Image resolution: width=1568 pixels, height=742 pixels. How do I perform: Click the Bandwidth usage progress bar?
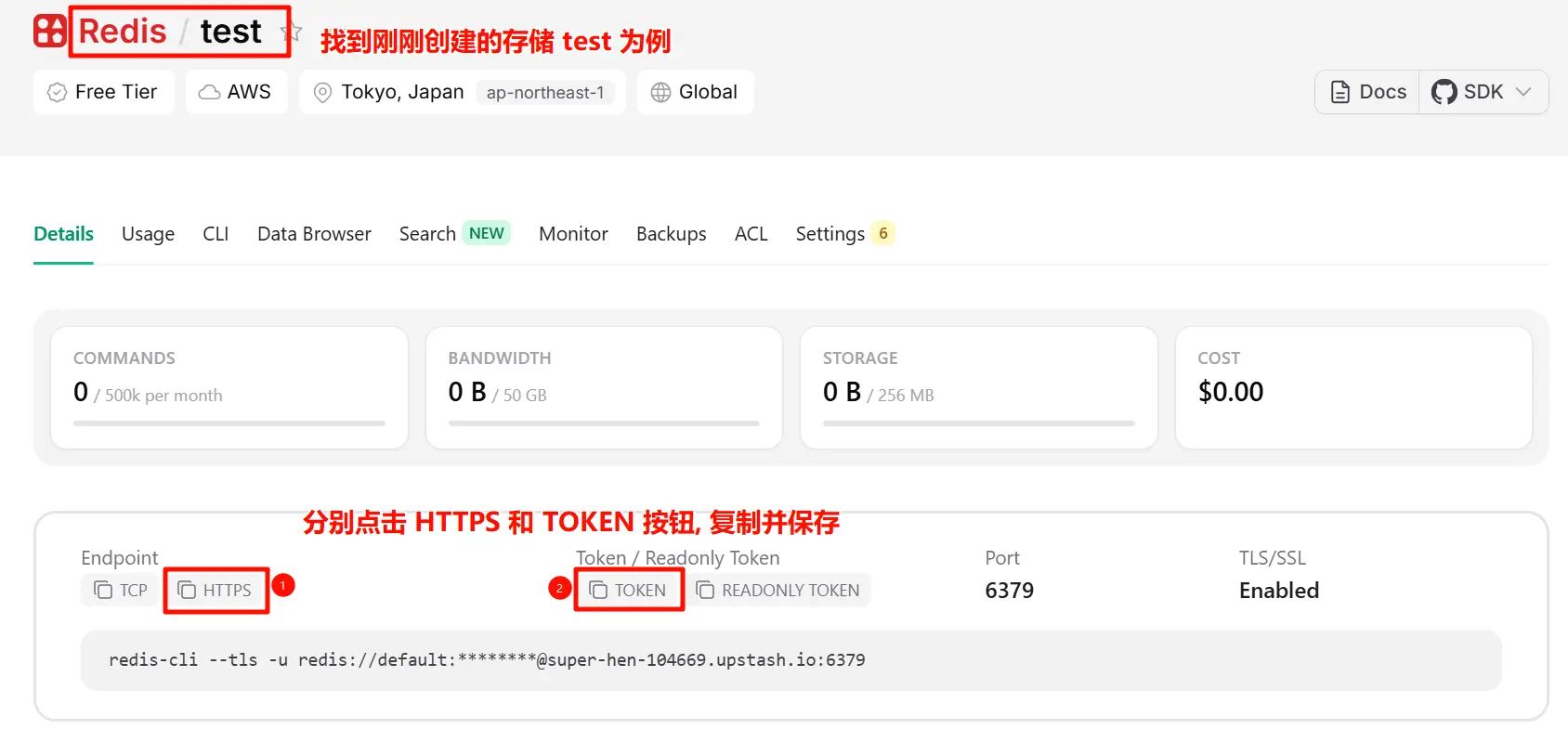point(604,423)
